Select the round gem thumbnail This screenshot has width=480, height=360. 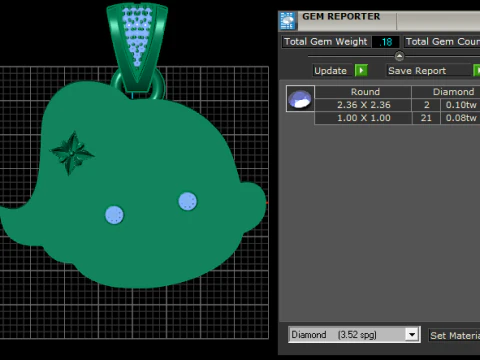pos(300,99)
